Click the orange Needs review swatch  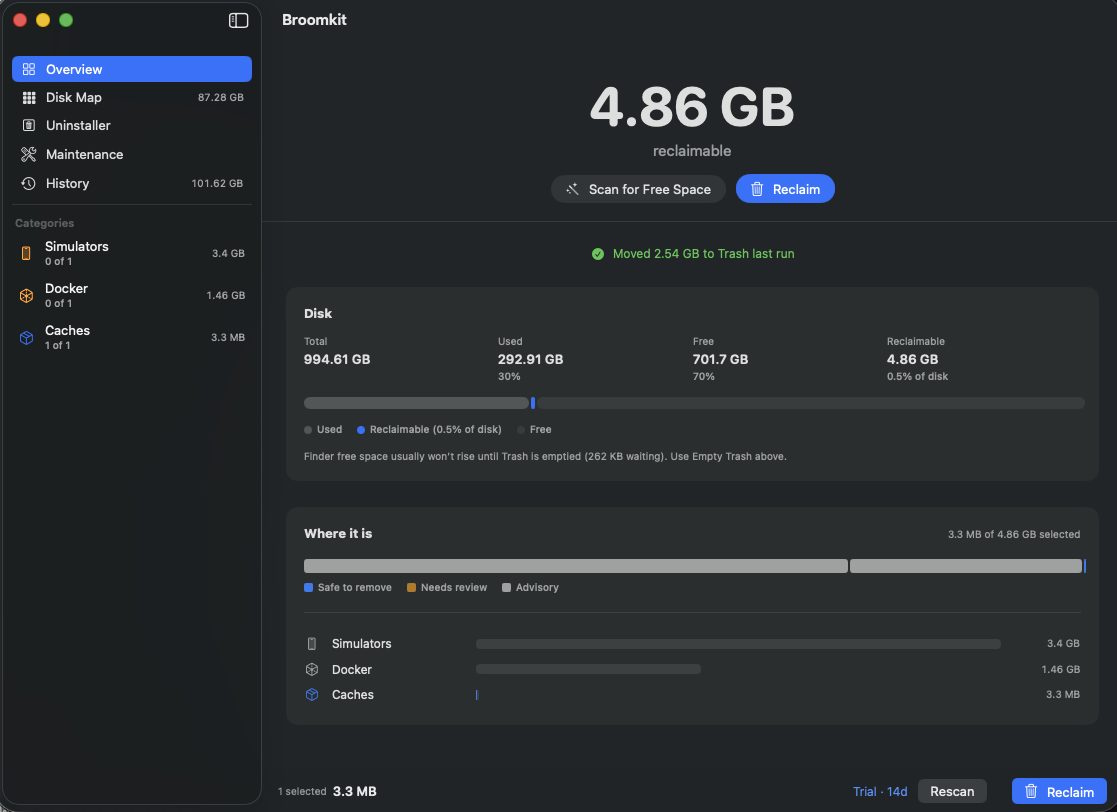coord(411,588)
